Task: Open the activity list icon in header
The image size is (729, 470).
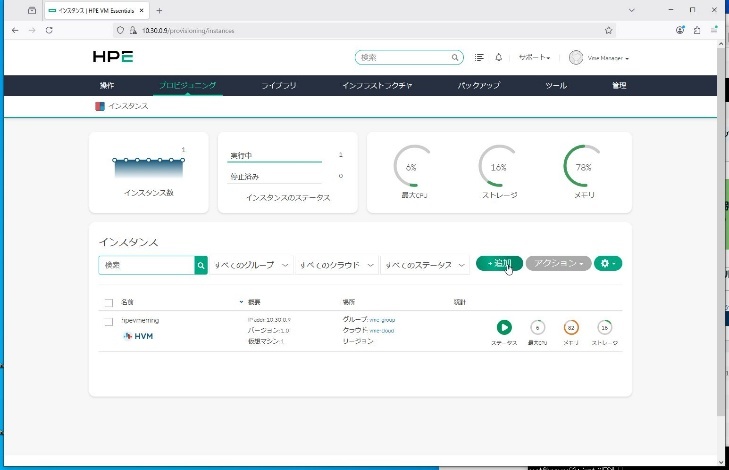Action: tap(481, 58)
